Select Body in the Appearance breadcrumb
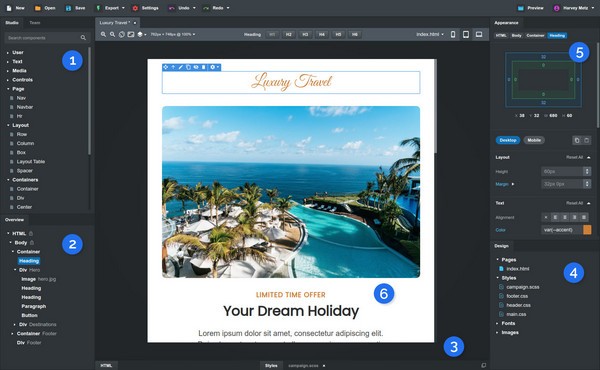 click(517, 35)
